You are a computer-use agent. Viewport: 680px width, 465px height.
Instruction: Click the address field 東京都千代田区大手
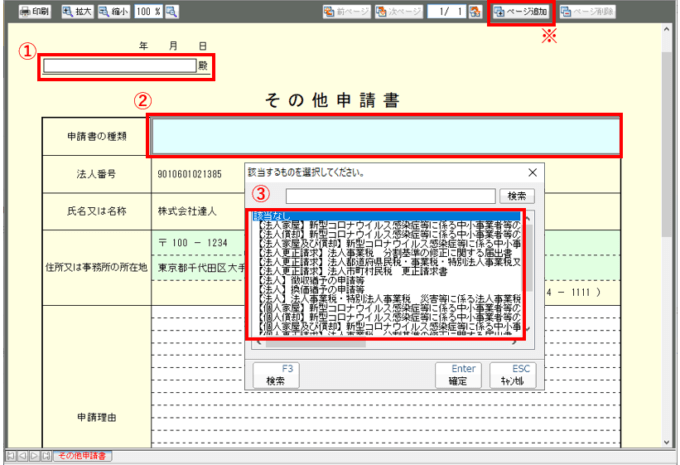(201, 268)
